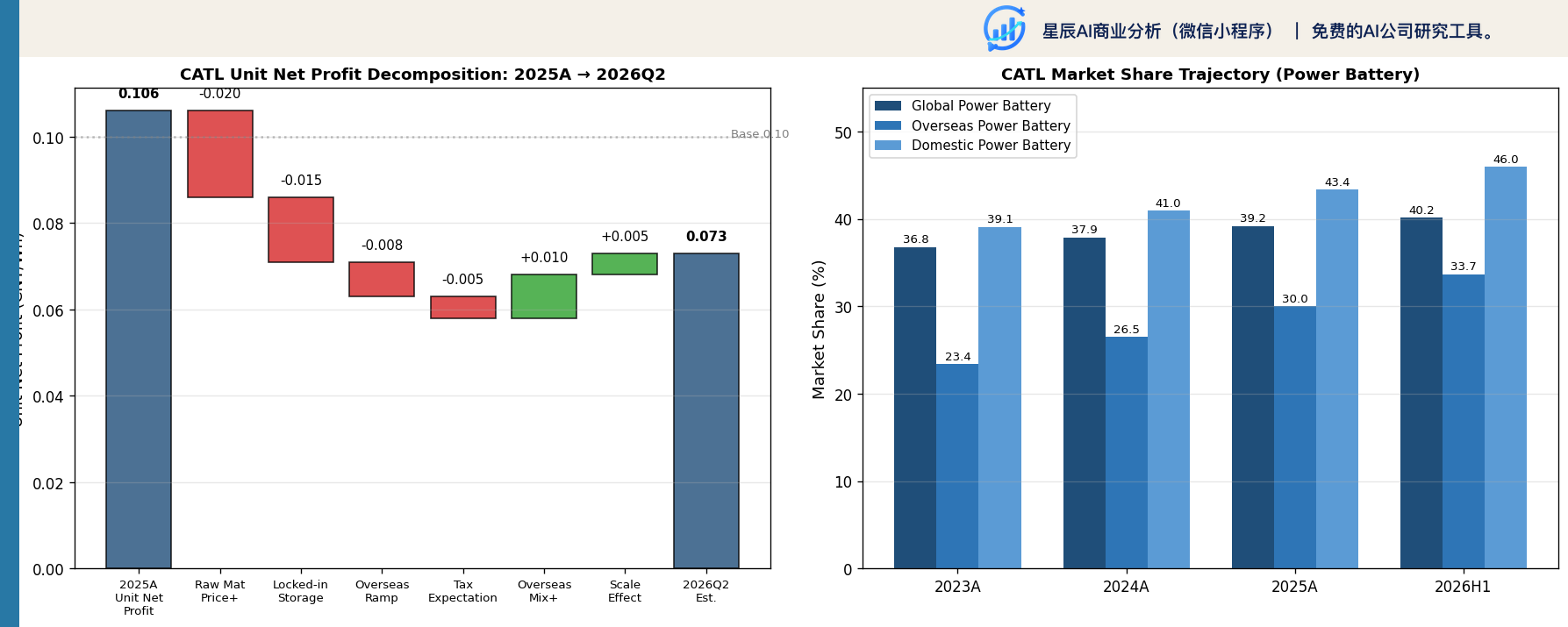Click the "43.4" bar value
This screenshot has width=1568, height=627.
1336,182
